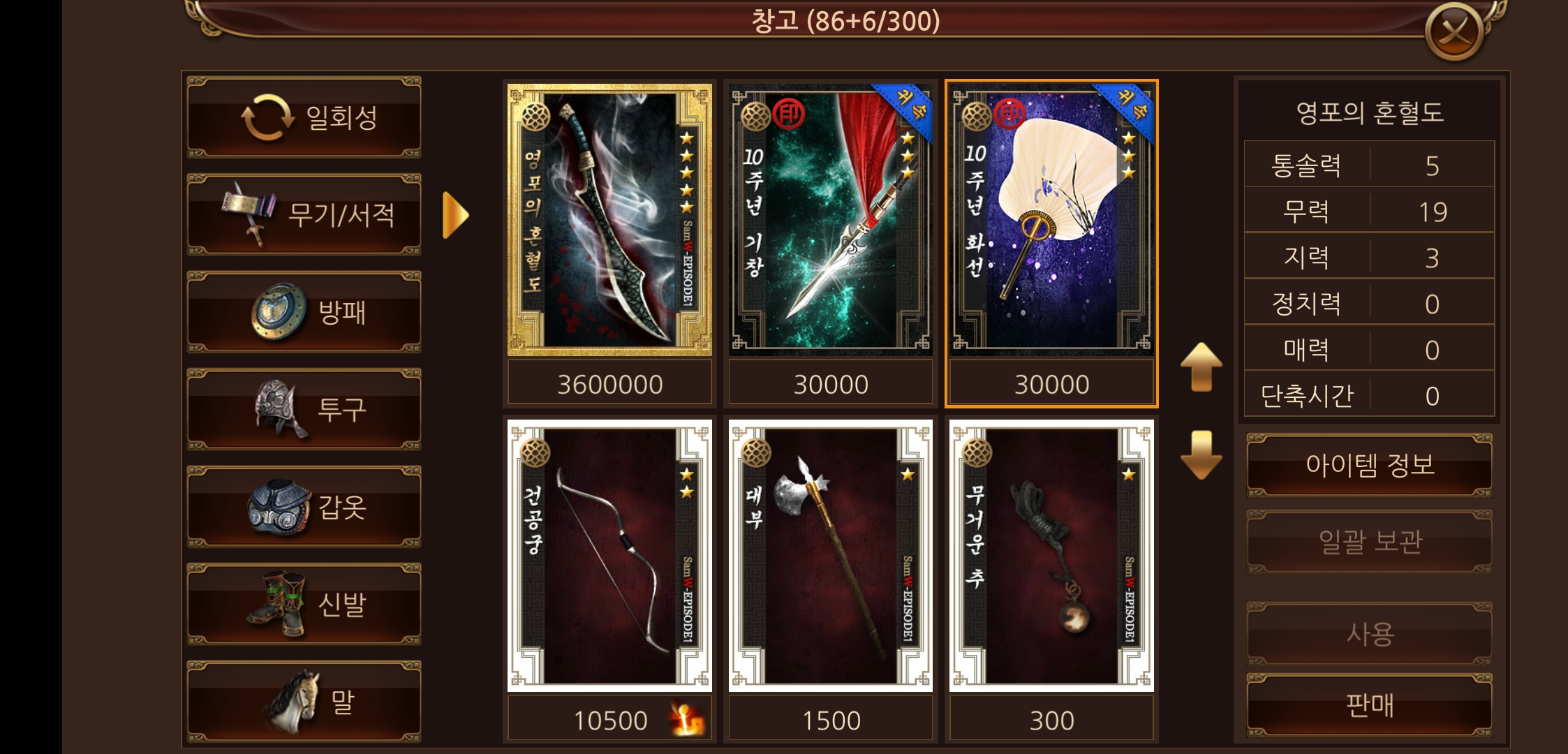Open the 갑옷 armor category
Viewport: 1568px width, 754px height.
[304, 507]
